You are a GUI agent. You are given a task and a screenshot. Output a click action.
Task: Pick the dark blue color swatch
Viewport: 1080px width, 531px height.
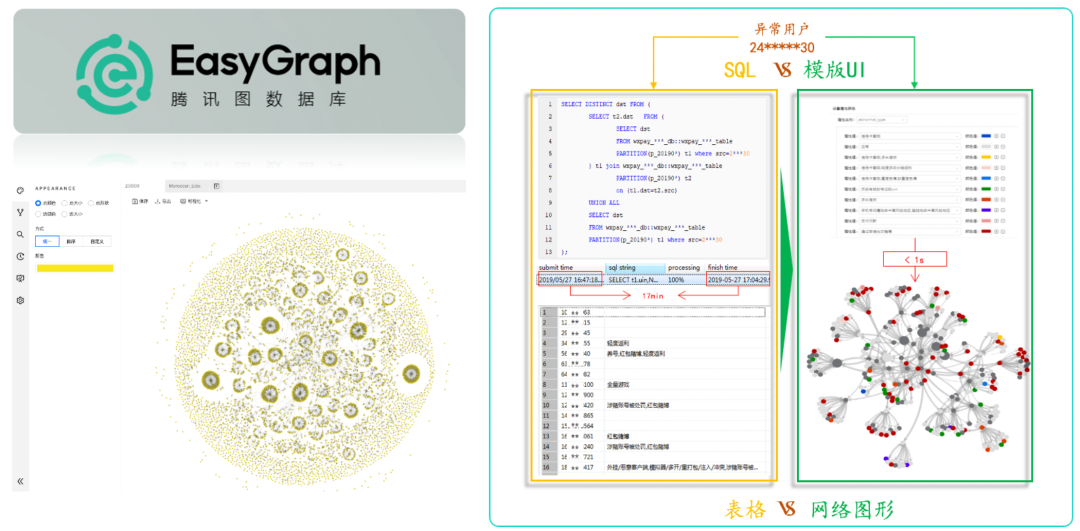[986, 136]
